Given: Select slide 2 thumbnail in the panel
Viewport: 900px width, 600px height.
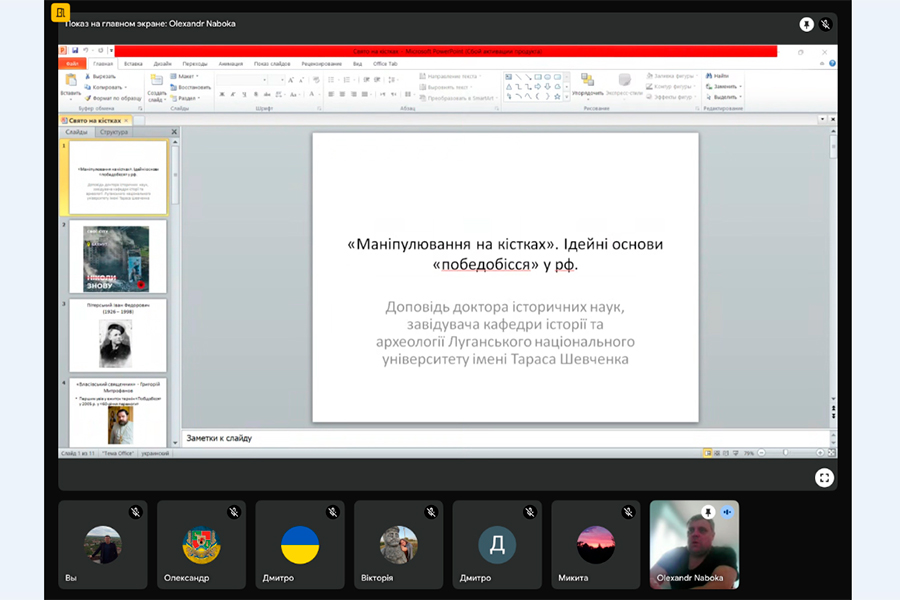Looking at the screenshot, I should (116, 258).
